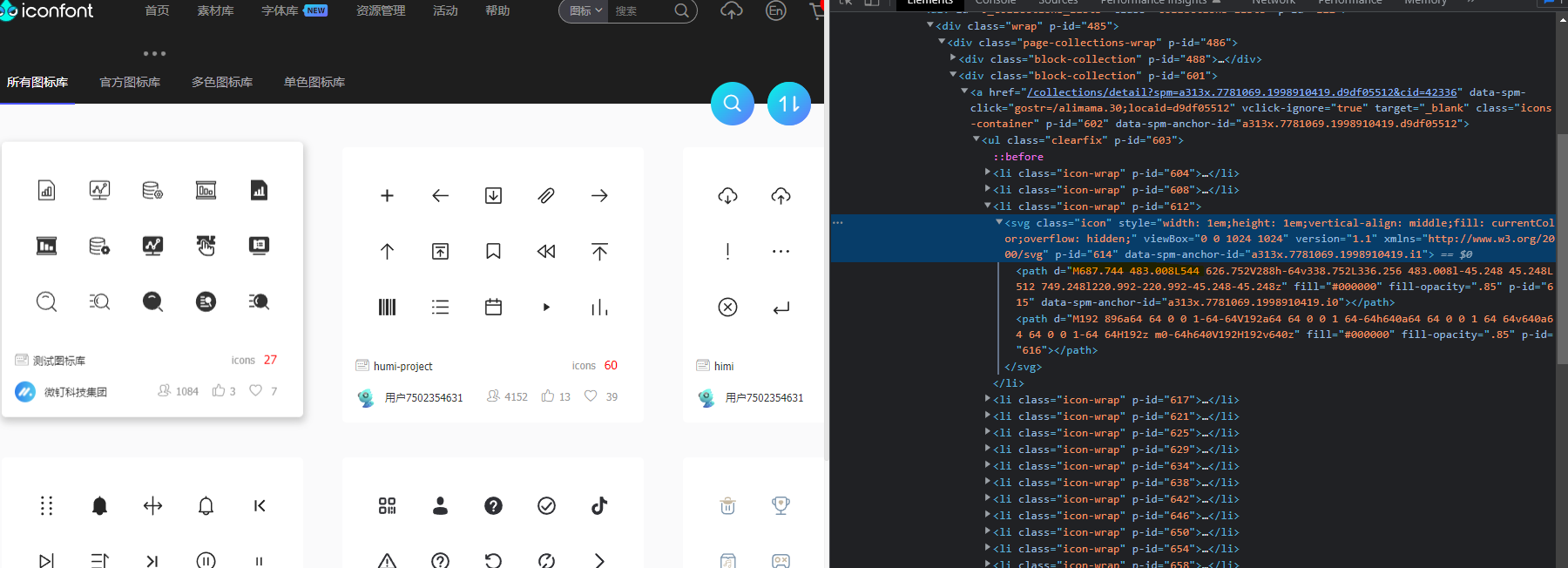Toggle the thumbs-up like on humi-project
This screenshot has height=568, width=1568.
click(548, 396)
